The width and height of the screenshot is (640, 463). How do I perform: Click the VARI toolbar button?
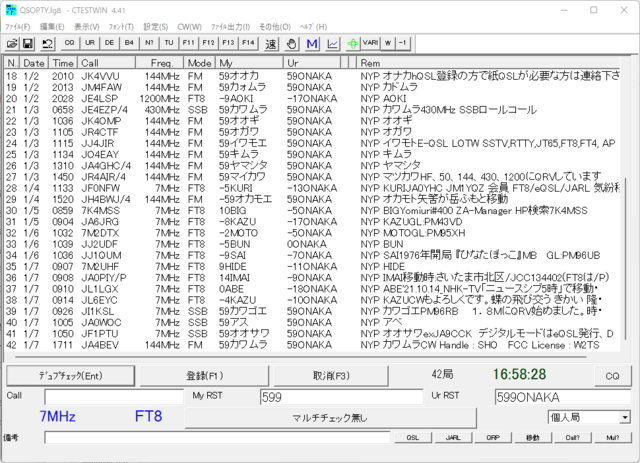[371, 43]
